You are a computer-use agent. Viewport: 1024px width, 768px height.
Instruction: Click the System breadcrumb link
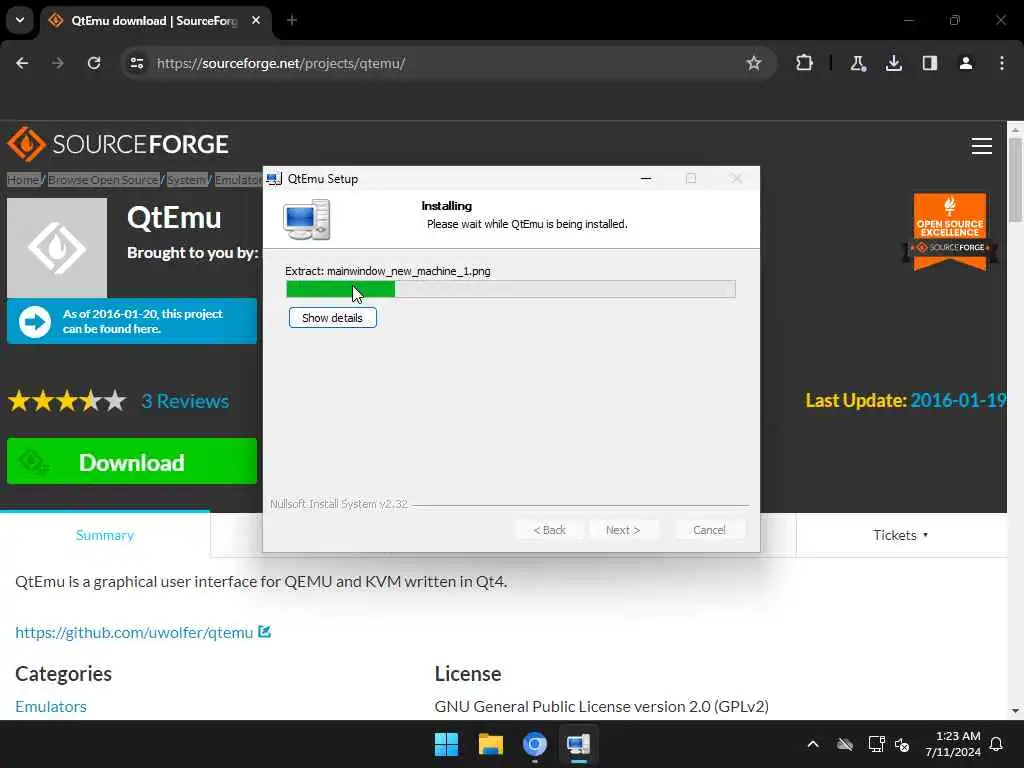(186, 180)
